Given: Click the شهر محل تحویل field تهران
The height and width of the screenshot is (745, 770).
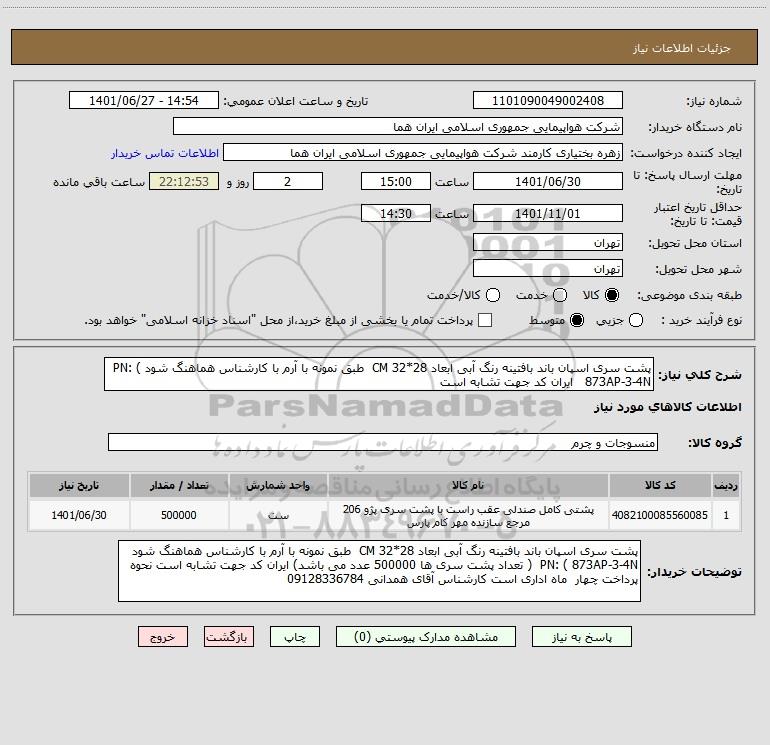Looking at the screenshot, I should (548, 269).
